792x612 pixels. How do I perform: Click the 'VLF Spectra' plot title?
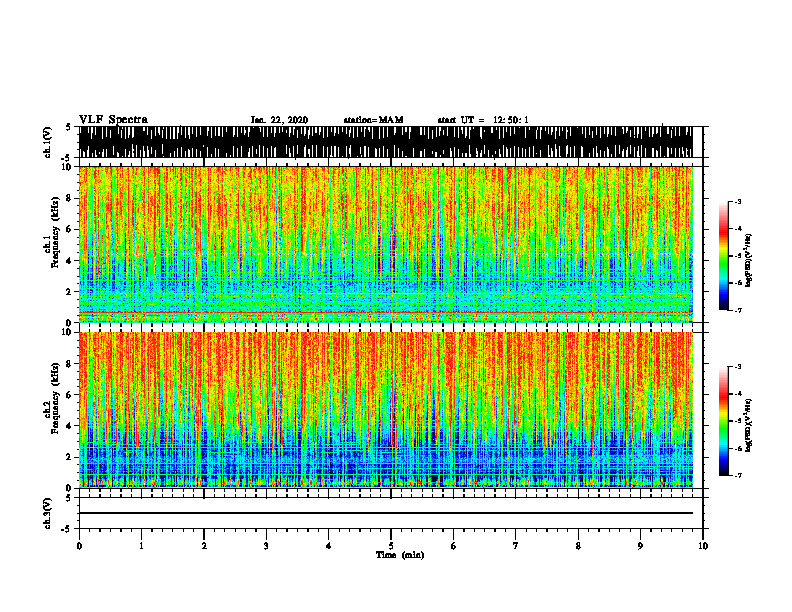(x=113, y=120)
